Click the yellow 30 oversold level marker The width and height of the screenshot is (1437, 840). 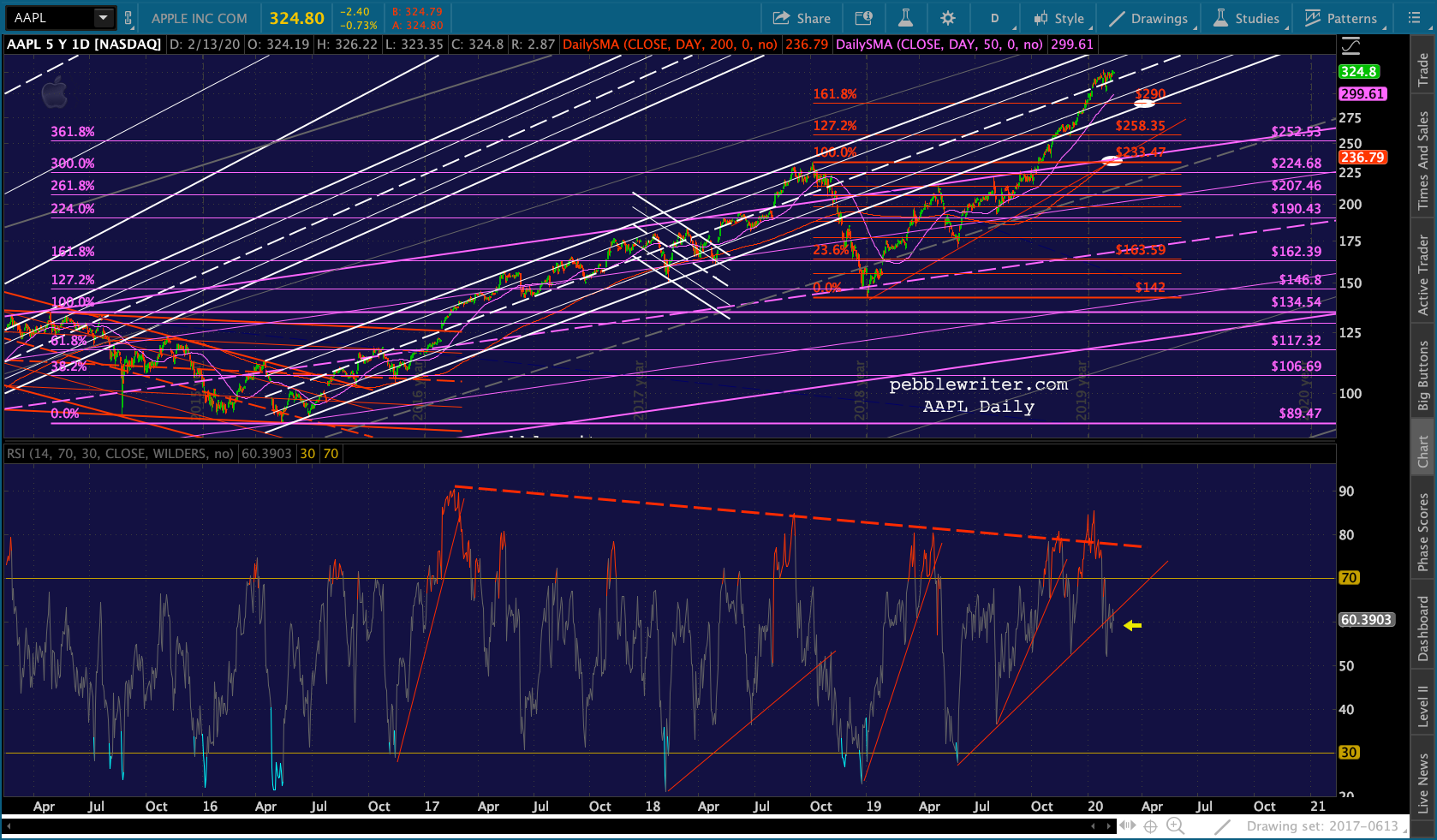tap(1349, 753)
